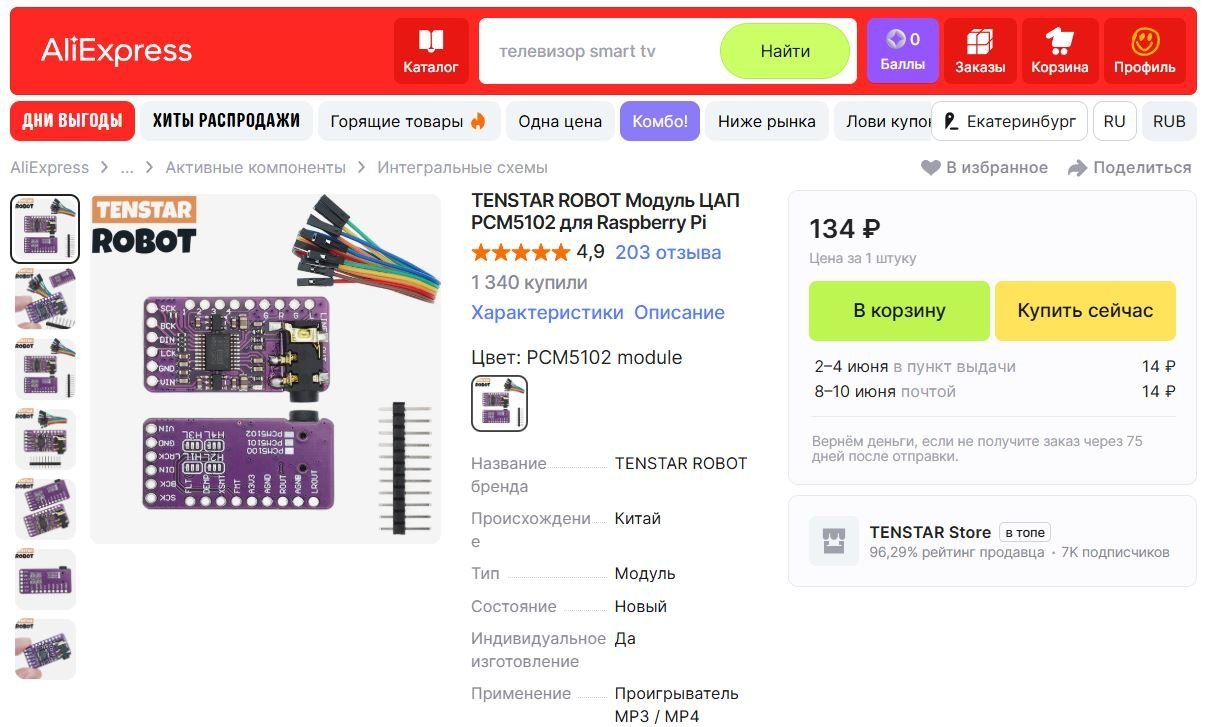Click the Купить сейчас button
Viewport: 1215px width, 727px height.
[x=1085, y=311]
